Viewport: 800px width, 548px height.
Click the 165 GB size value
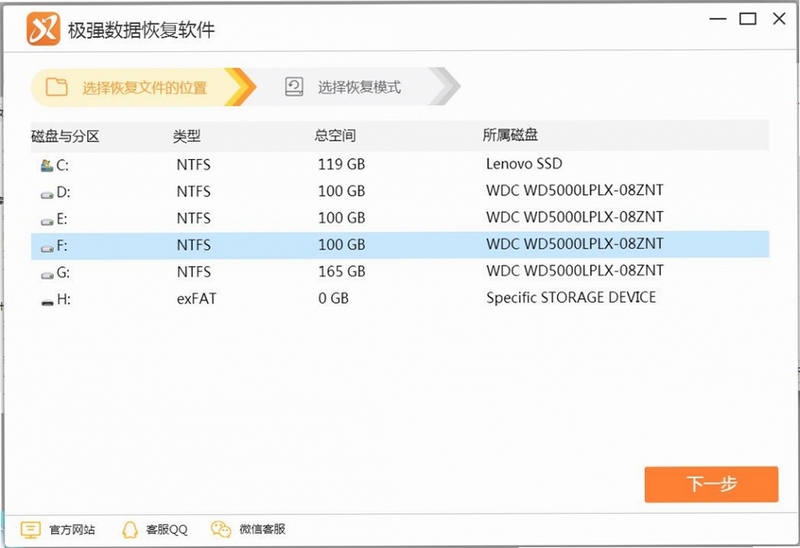coord(342,271)
